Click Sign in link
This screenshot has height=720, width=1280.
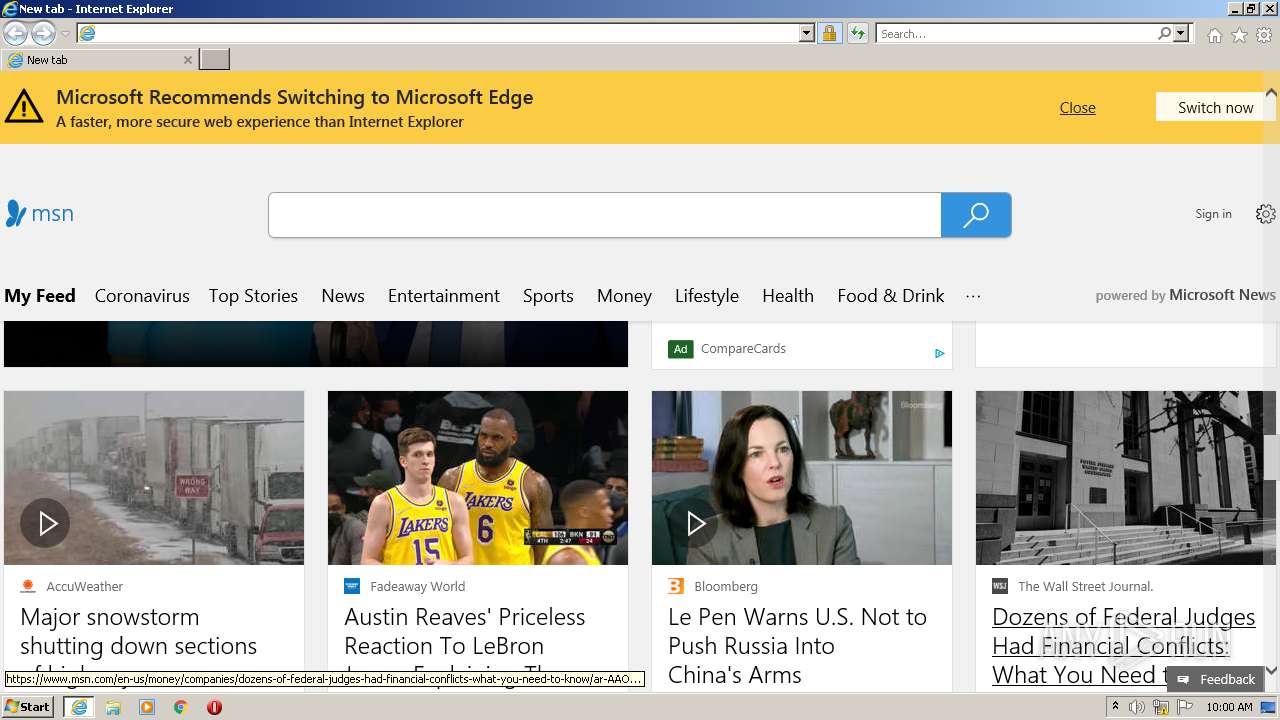pyautogui.click(x=1213, y=214)
